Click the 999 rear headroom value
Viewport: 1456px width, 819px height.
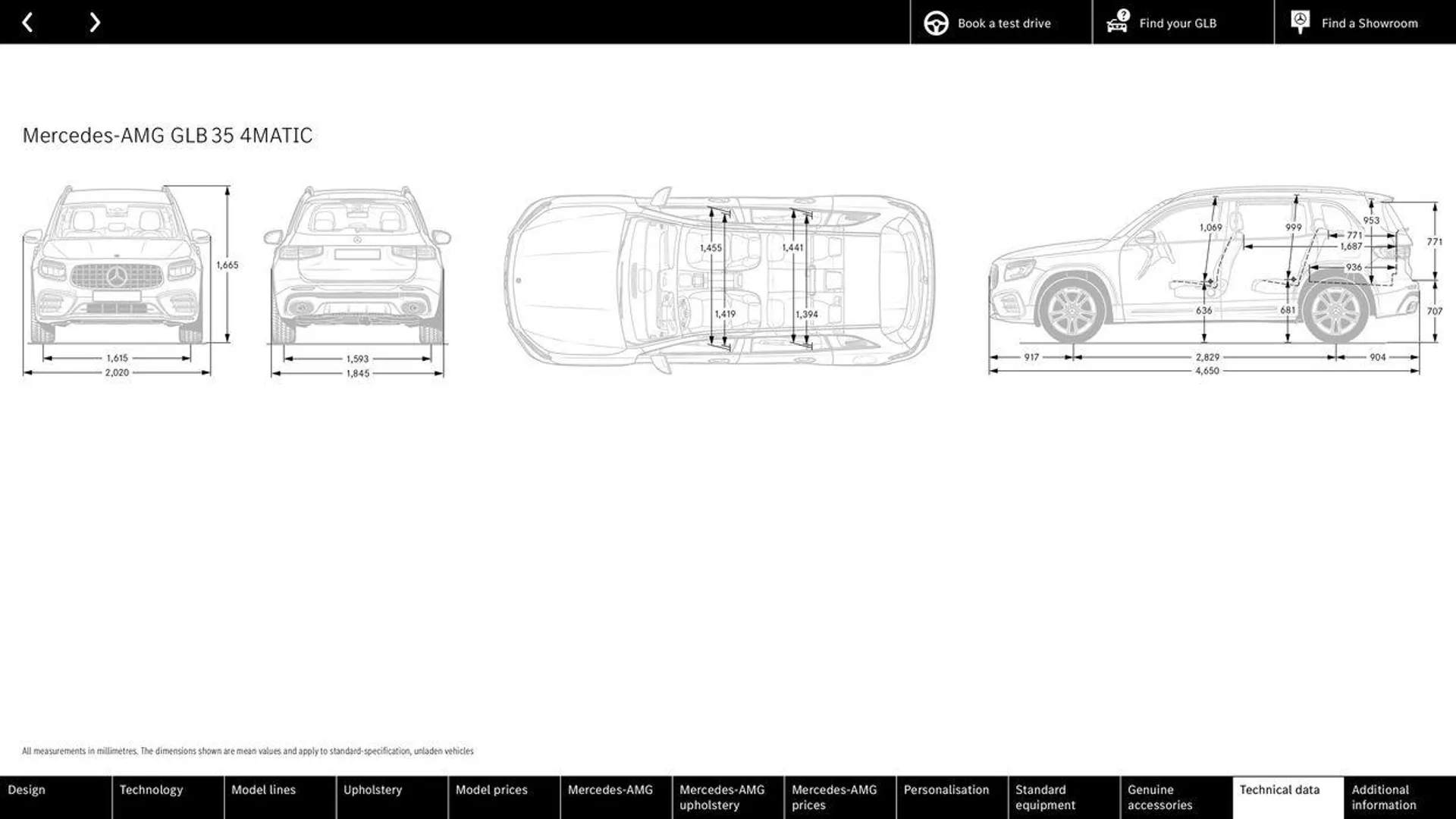click(1294, 227)
